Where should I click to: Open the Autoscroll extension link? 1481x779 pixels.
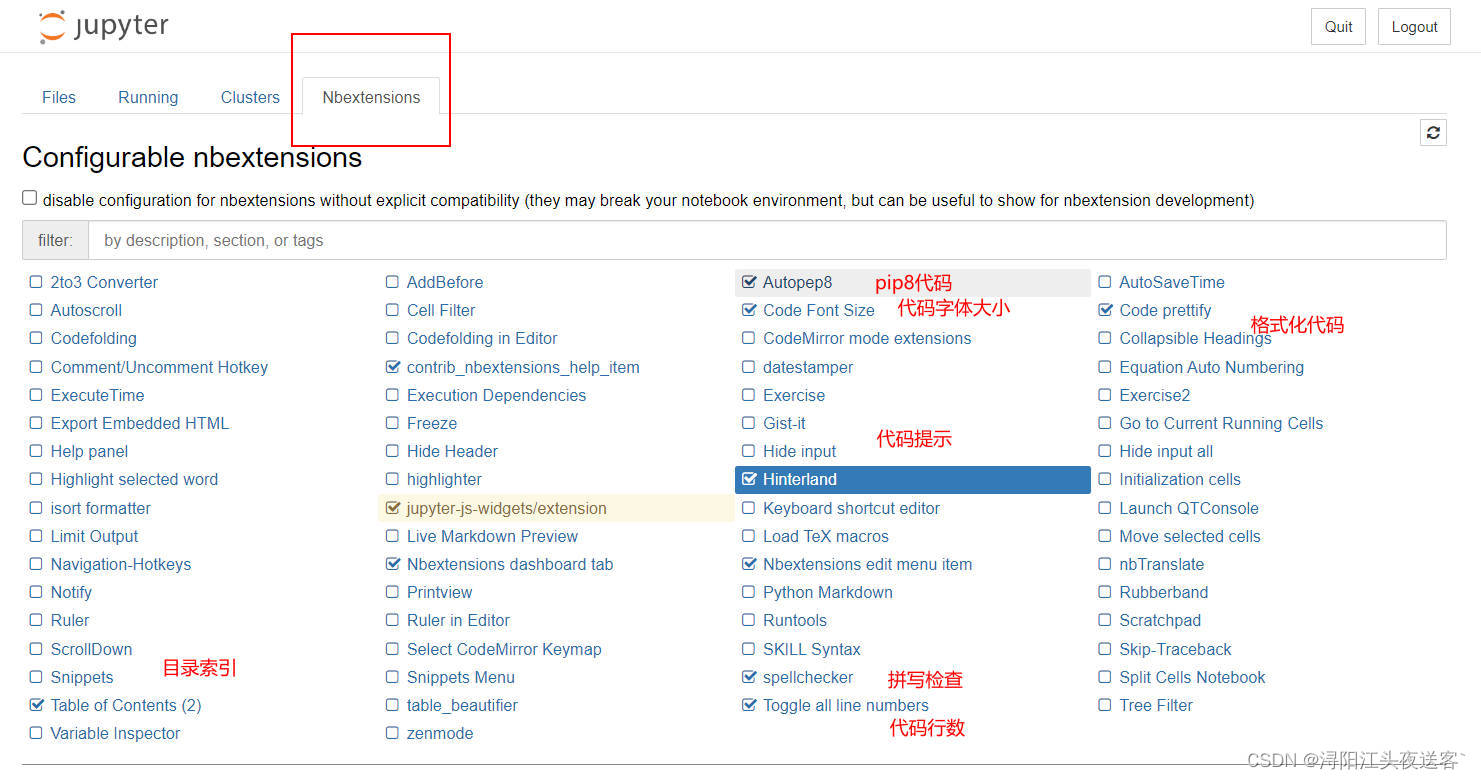86,310
